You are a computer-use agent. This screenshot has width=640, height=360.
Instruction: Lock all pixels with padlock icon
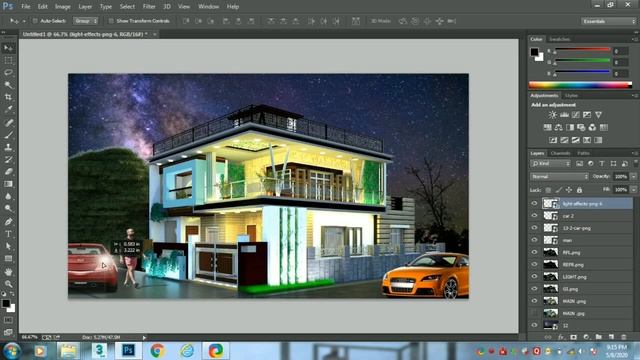[579, 190]
